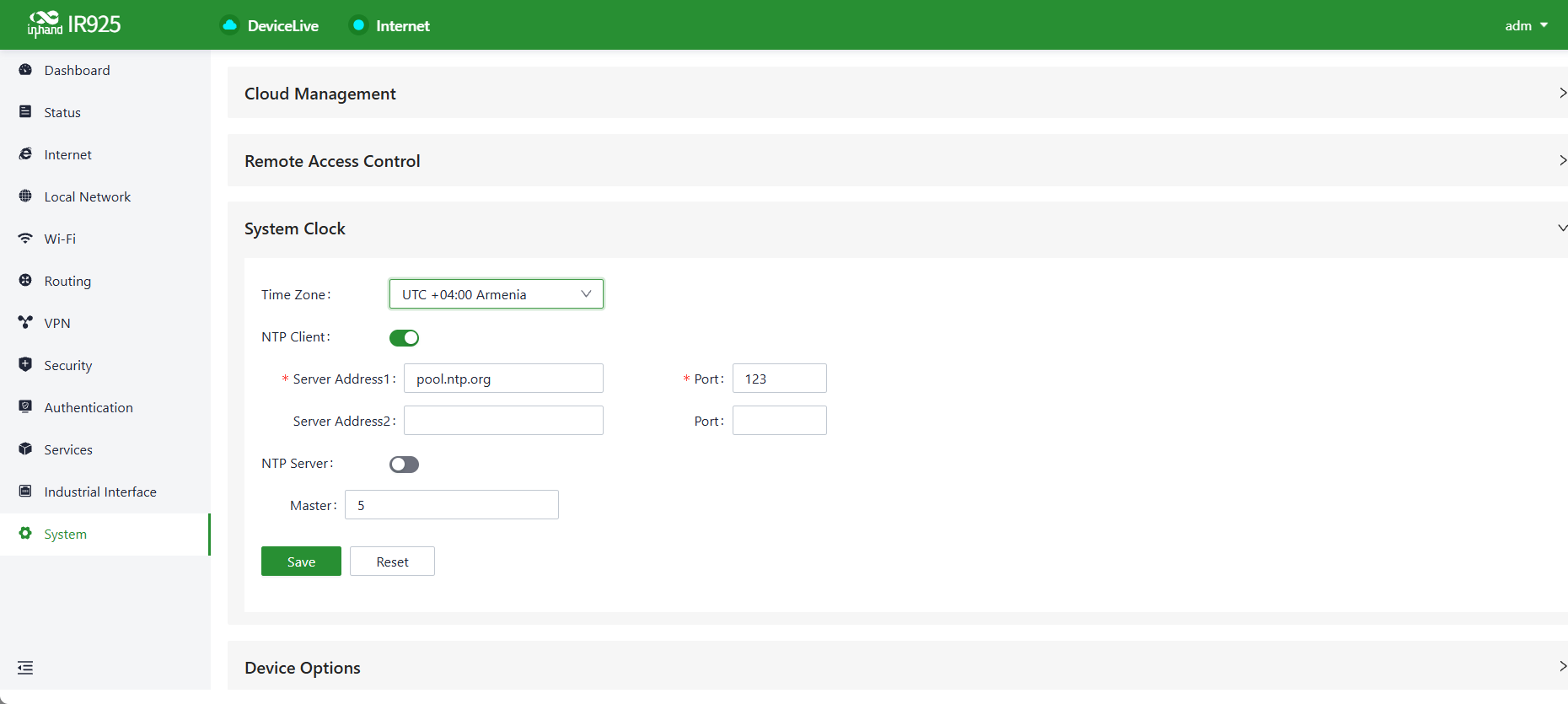Enable the NTP Server toggle
Screen dimensions: 1568x704
404,465
